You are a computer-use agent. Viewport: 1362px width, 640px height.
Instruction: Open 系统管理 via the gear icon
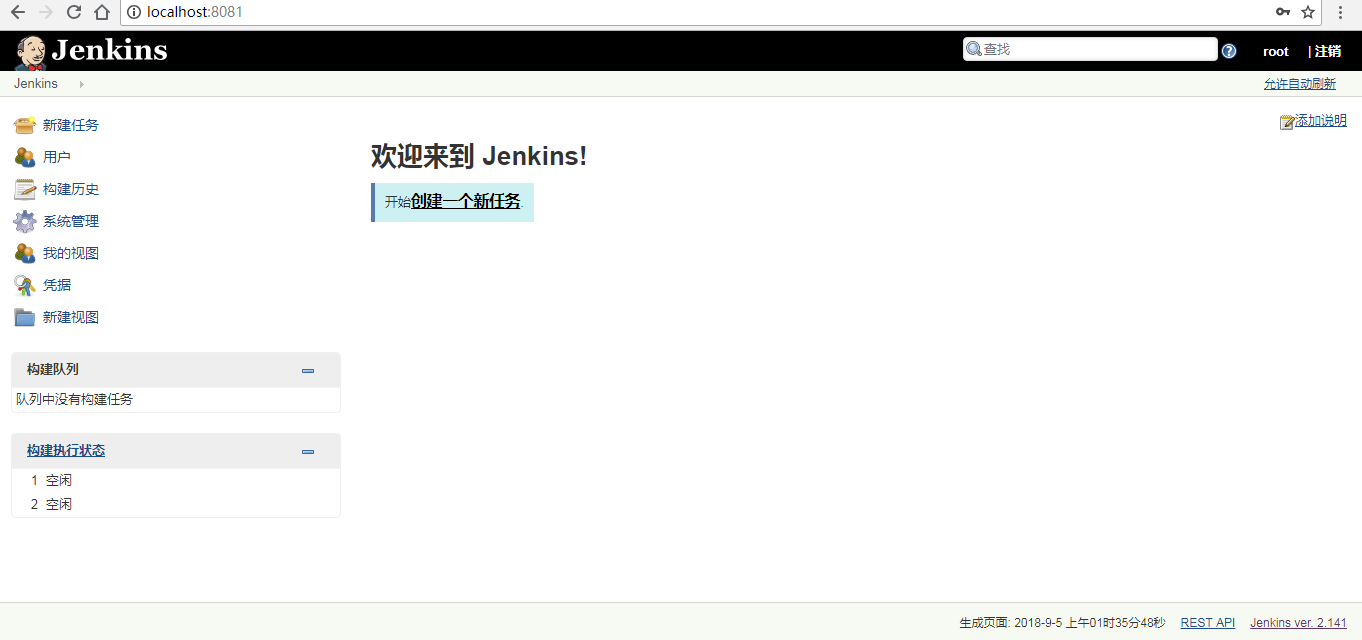pyautogui.click(x=26, y=220)
